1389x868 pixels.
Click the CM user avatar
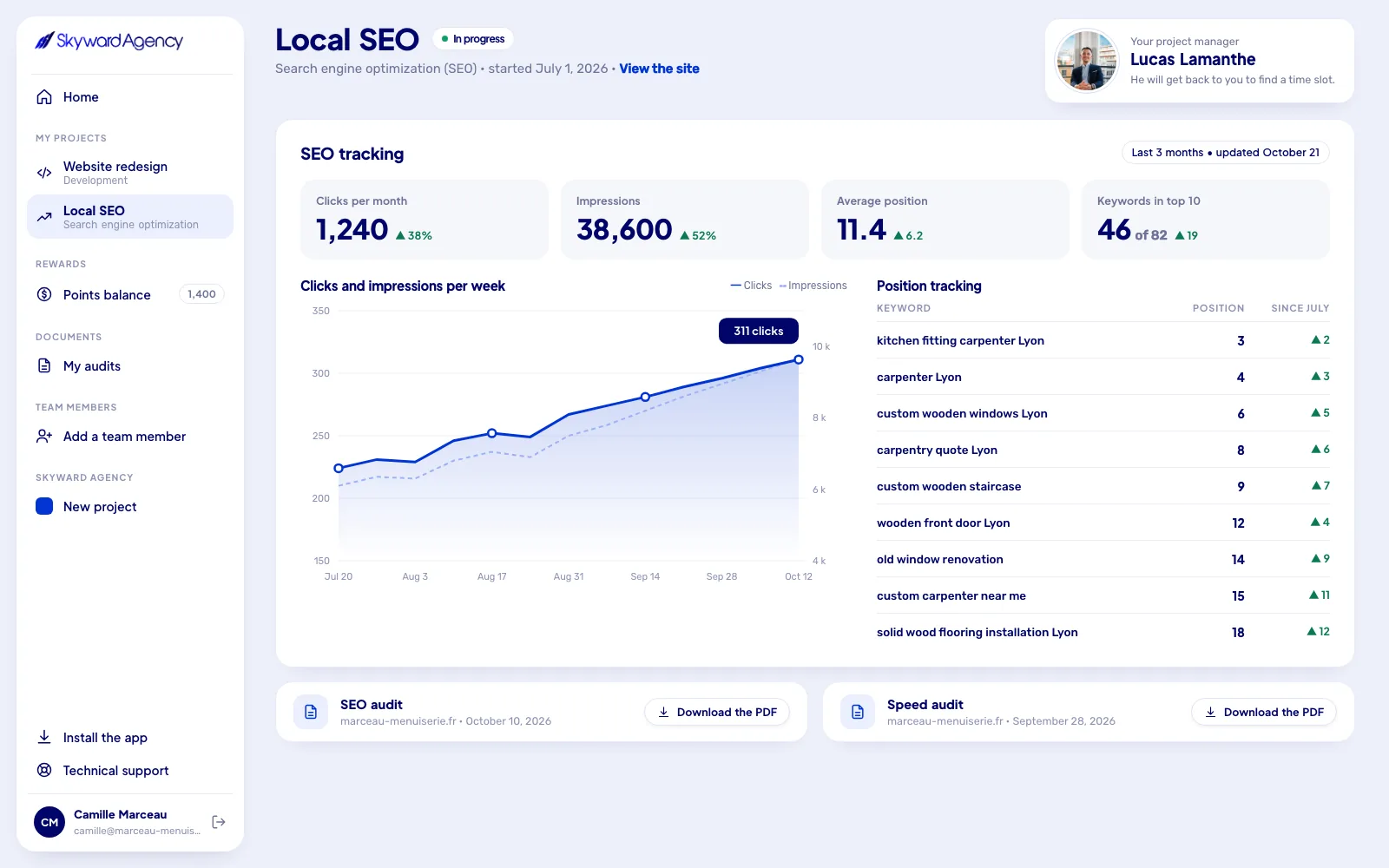click(49, 822)
